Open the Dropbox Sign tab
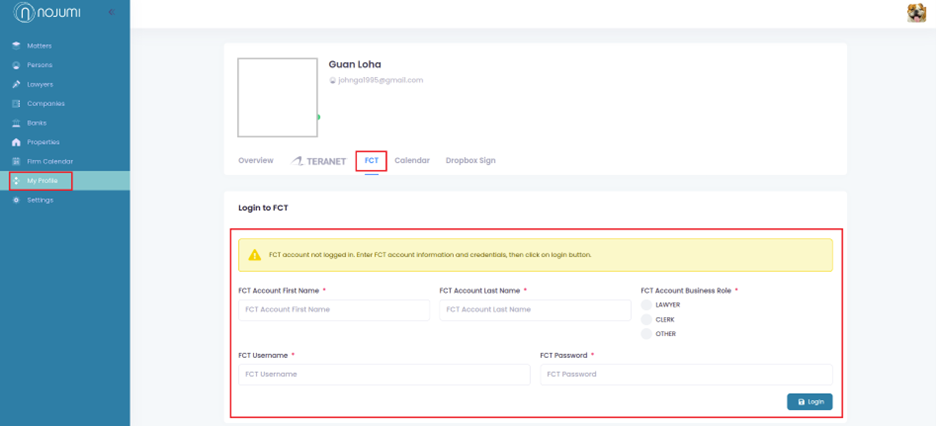This screenshot has width=936, height=426. pos(470,160)
